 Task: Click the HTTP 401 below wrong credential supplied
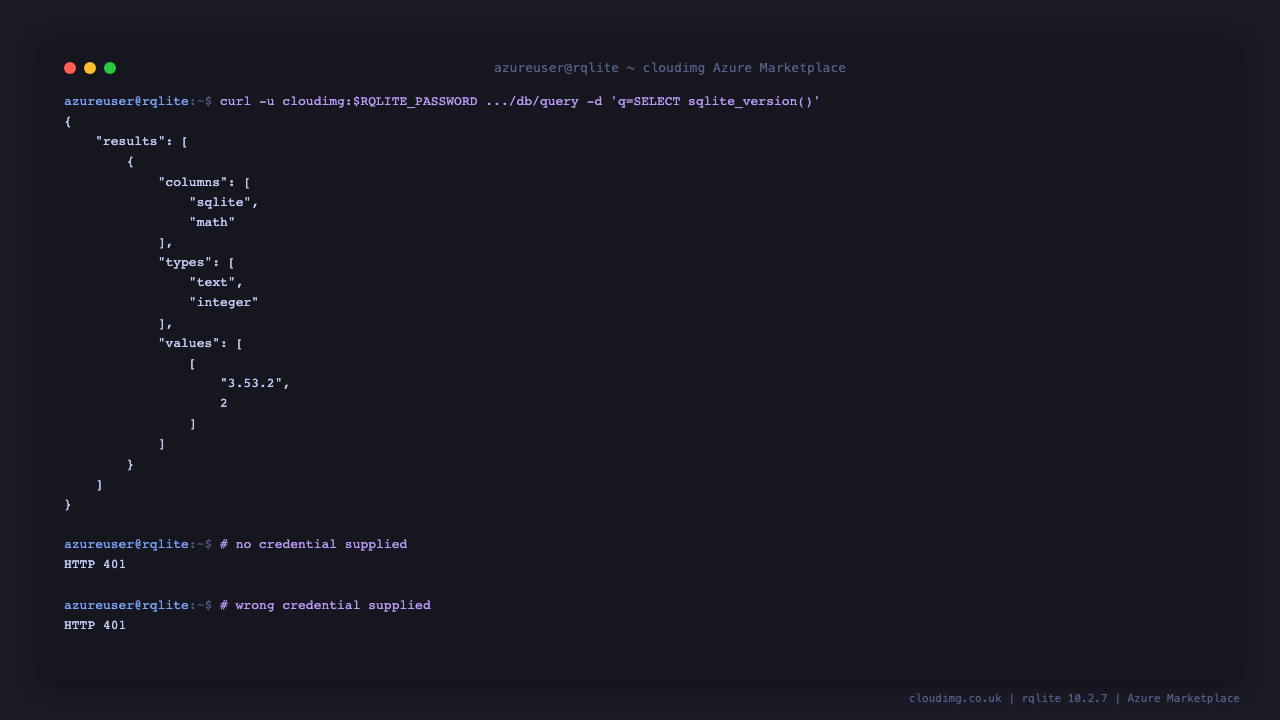click(95, 625)
